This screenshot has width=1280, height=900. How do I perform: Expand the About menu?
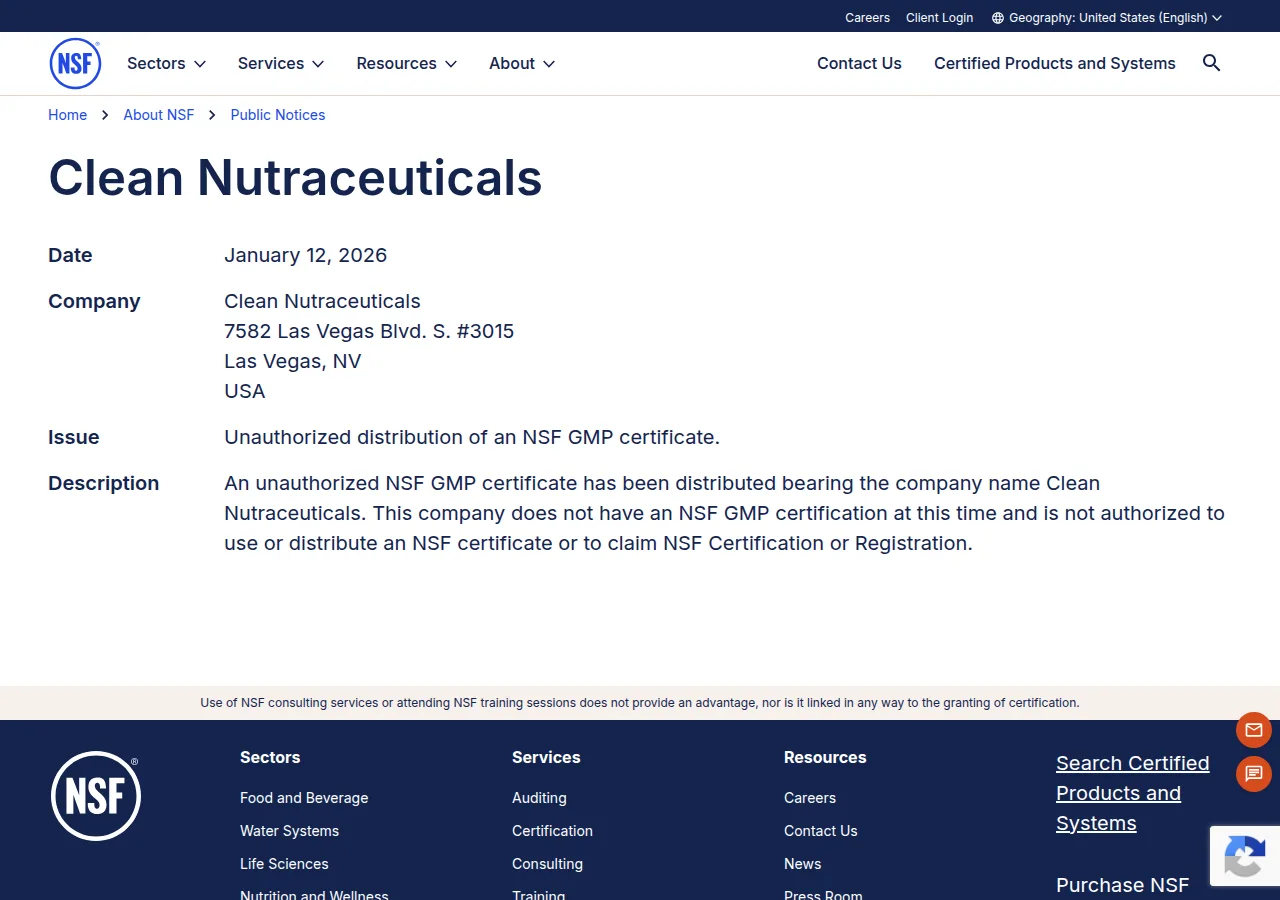[x=522, y=63]
